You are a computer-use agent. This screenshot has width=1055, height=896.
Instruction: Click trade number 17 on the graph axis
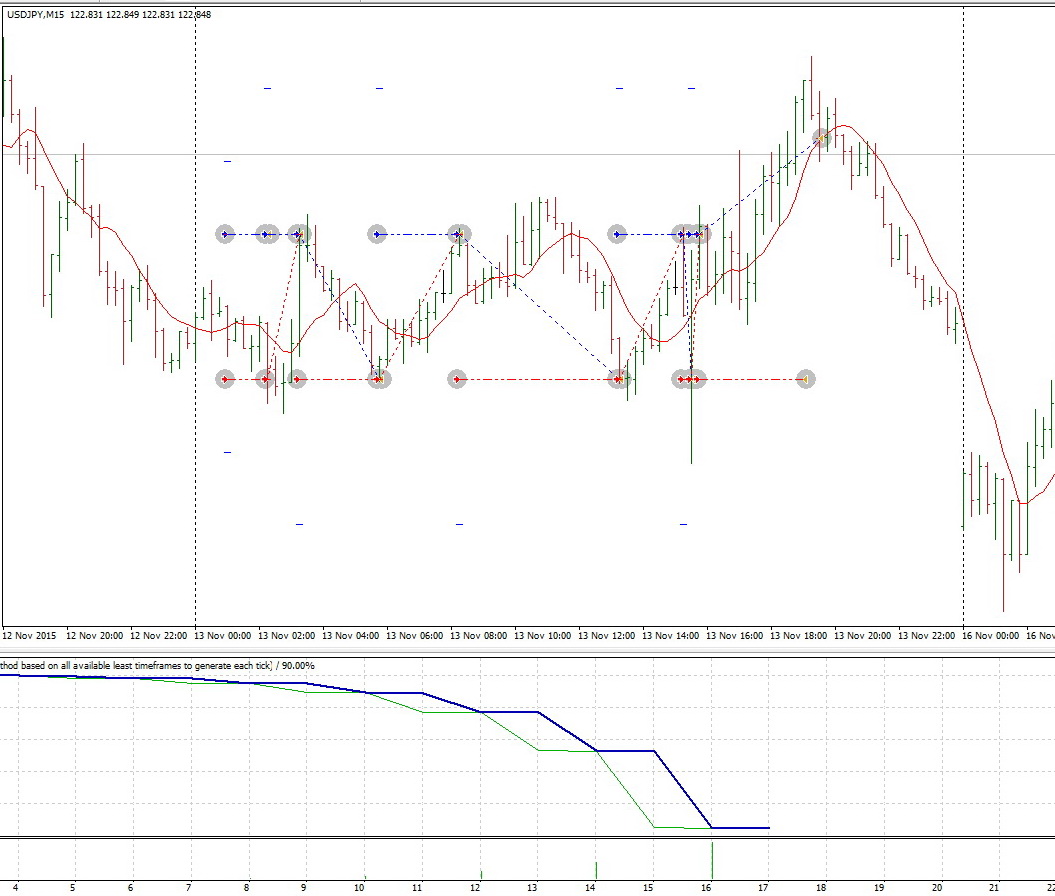[x=764, y=888]
